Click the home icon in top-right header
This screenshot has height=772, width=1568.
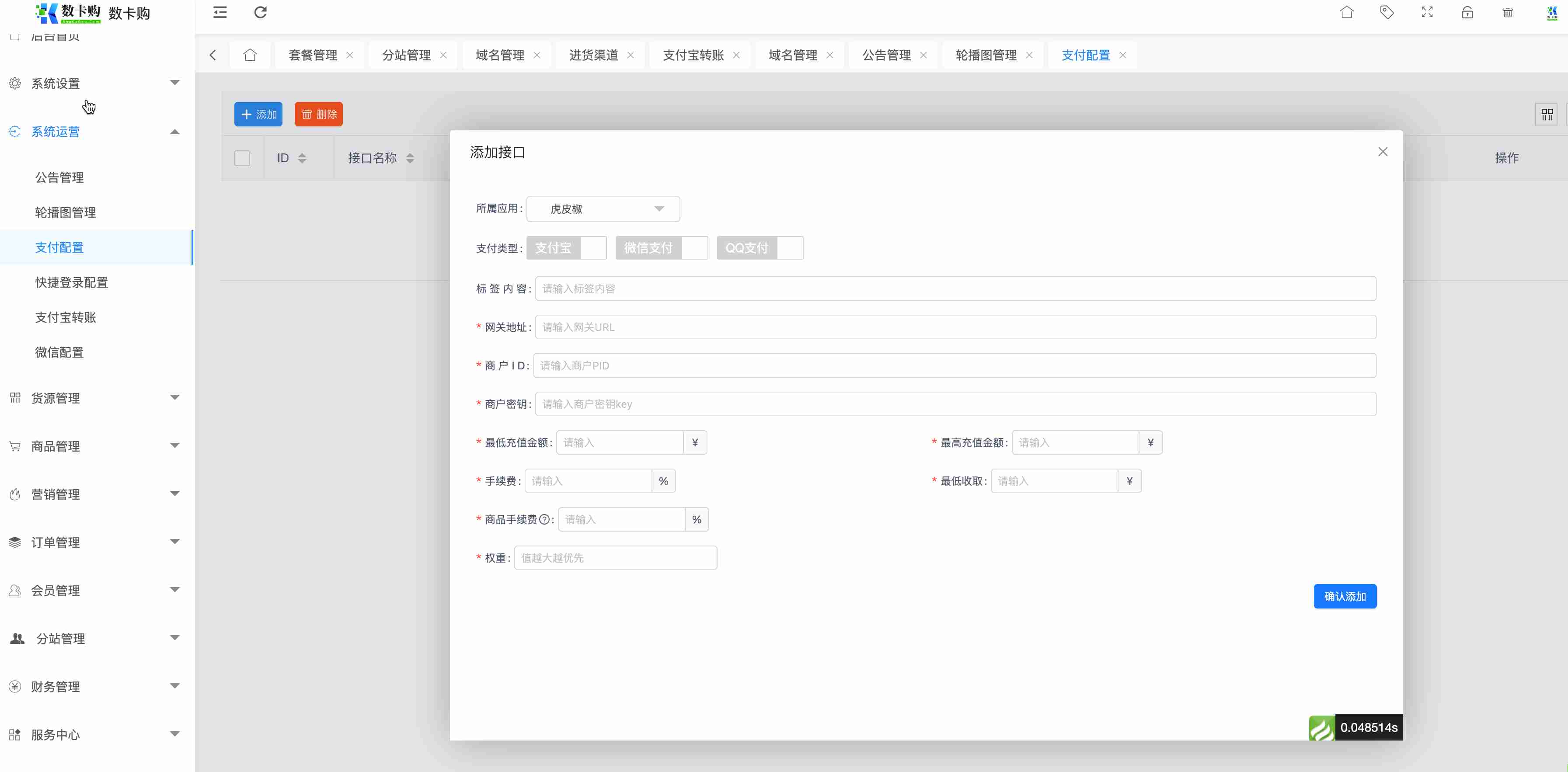1346,12
